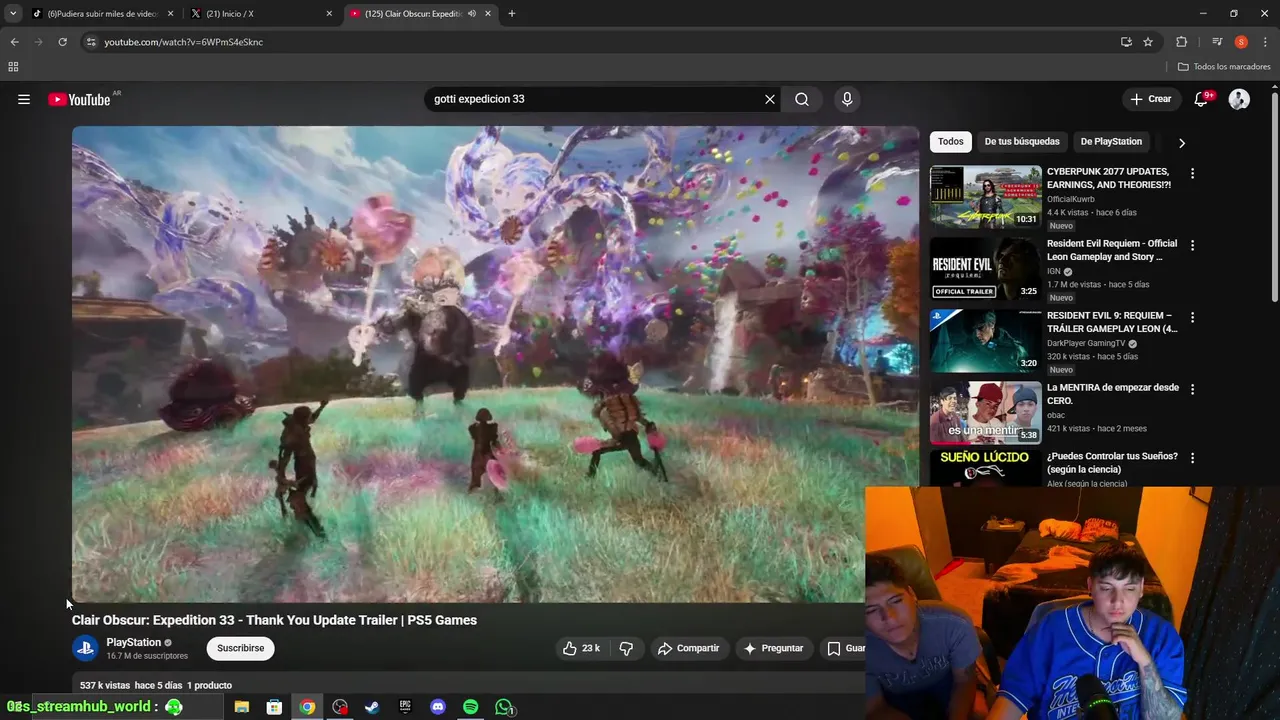This screenshot has height=720, width=1280.
Task: Start voice search with microphone icon
Action: (x=847, y=99)
